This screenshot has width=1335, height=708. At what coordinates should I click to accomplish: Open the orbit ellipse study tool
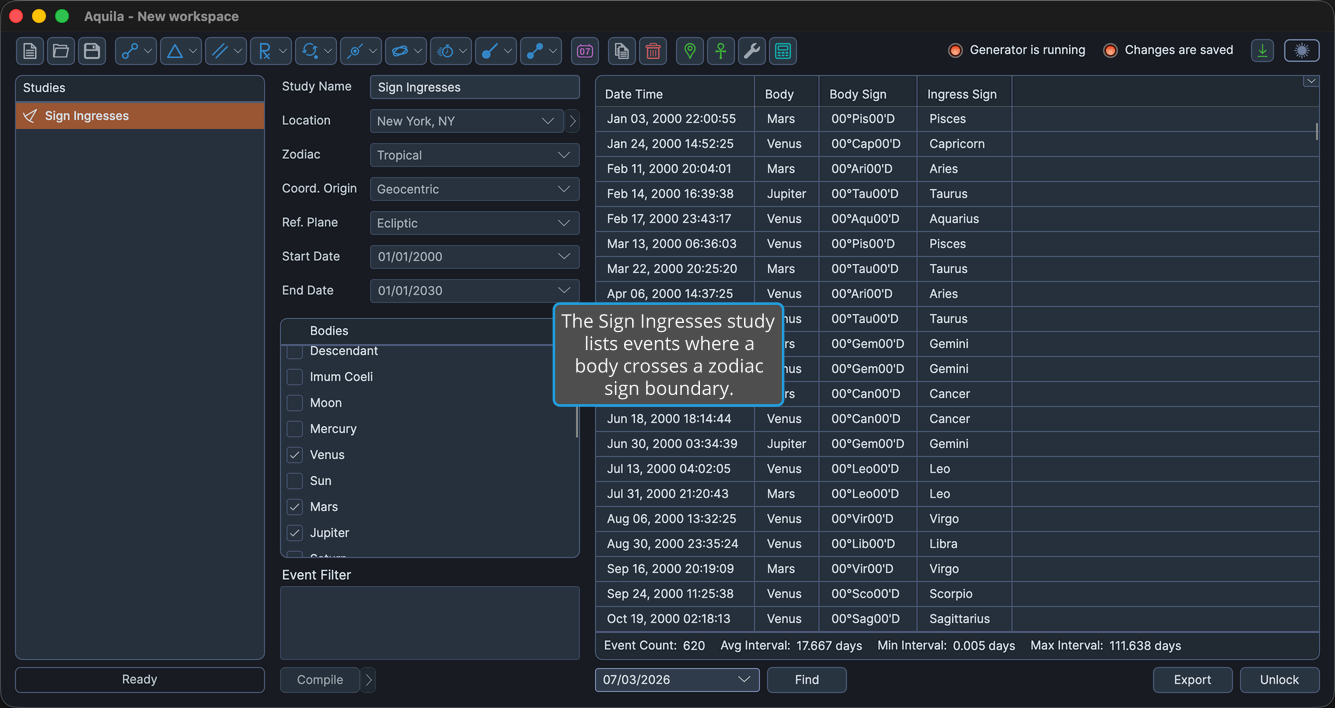coord(406,51)
